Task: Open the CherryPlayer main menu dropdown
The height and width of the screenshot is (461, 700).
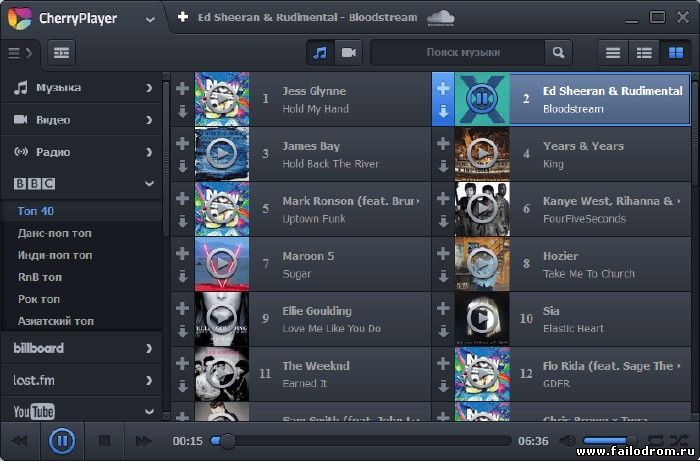Action: point(150,20)
